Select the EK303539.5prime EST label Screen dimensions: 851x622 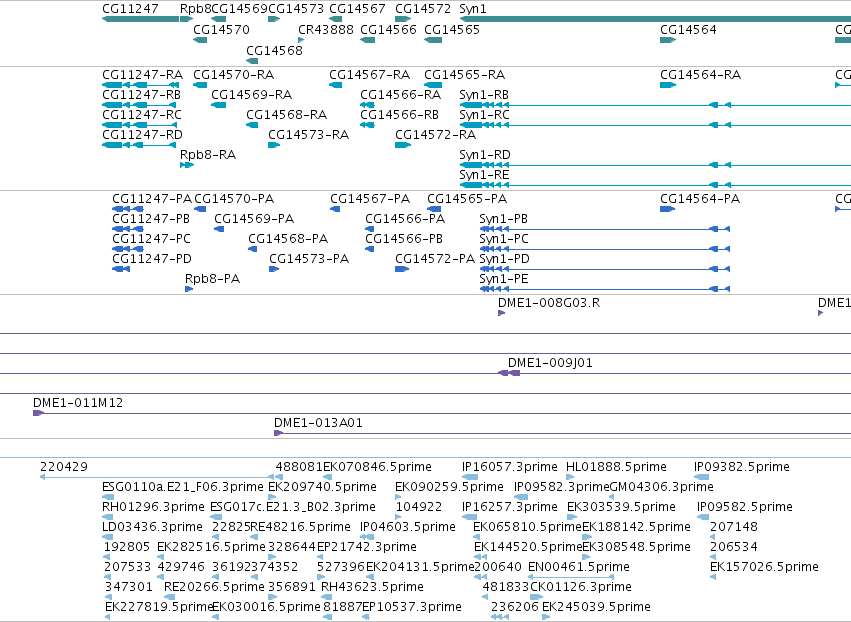pyautogui.click(x=621, y=507)
